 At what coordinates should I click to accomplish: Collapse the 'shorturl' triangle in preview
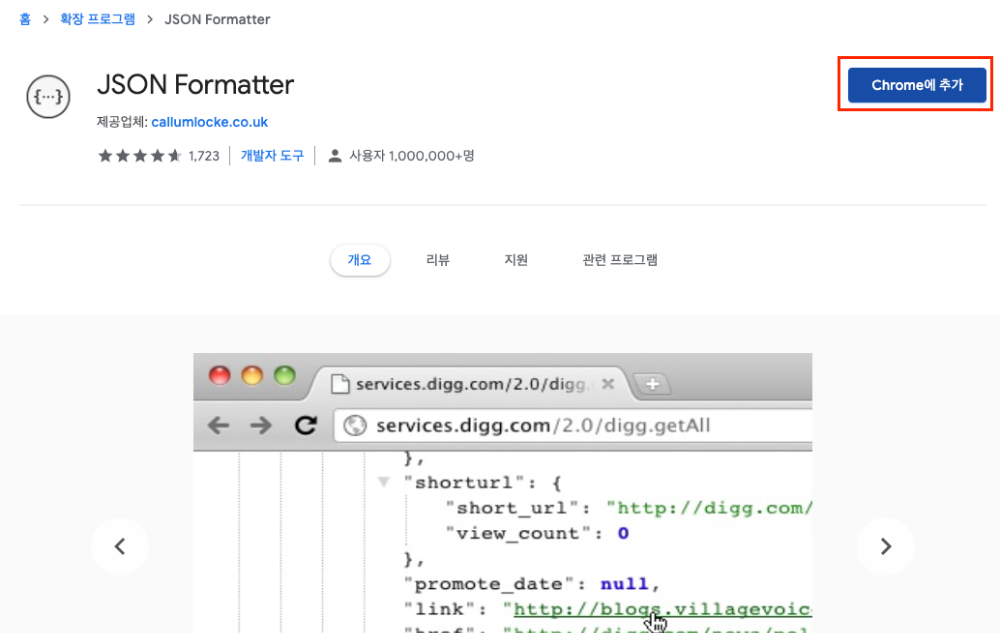click(383, 482)
